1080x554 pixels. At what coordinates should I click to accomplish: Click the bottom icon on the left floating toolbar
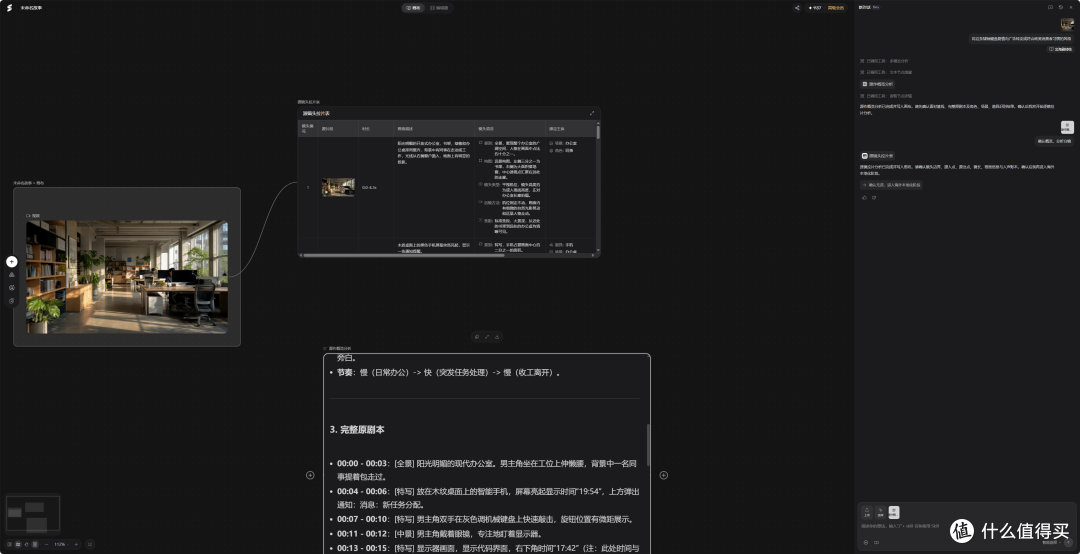tap(12, 301)
